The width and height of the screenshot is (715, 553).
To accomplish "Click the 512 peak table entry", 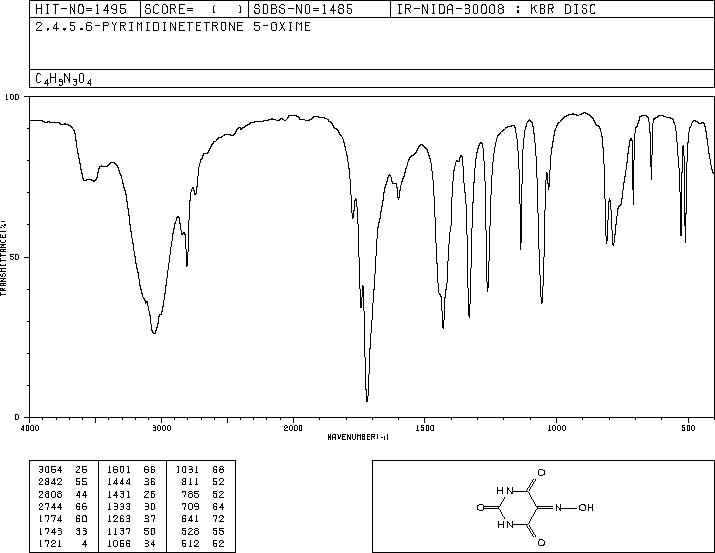I will (190, 543).
